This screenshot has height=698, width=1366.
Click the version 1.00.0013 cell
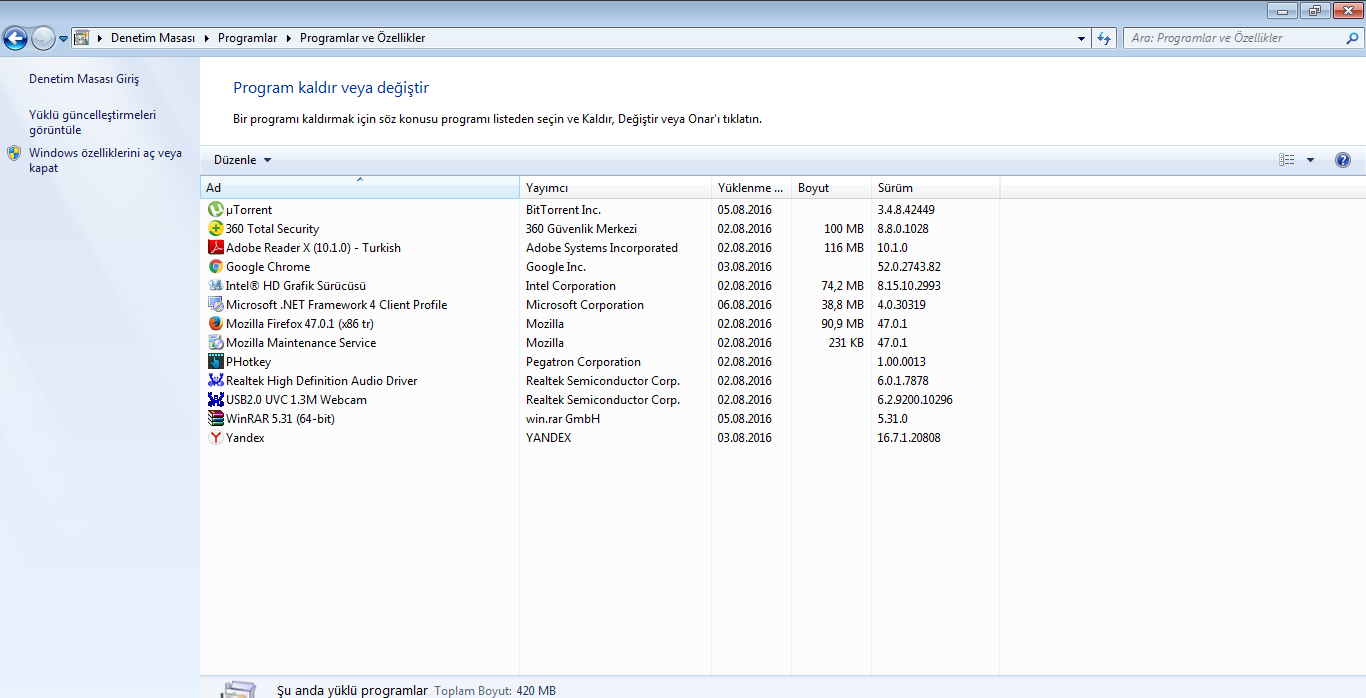(902, 362)
